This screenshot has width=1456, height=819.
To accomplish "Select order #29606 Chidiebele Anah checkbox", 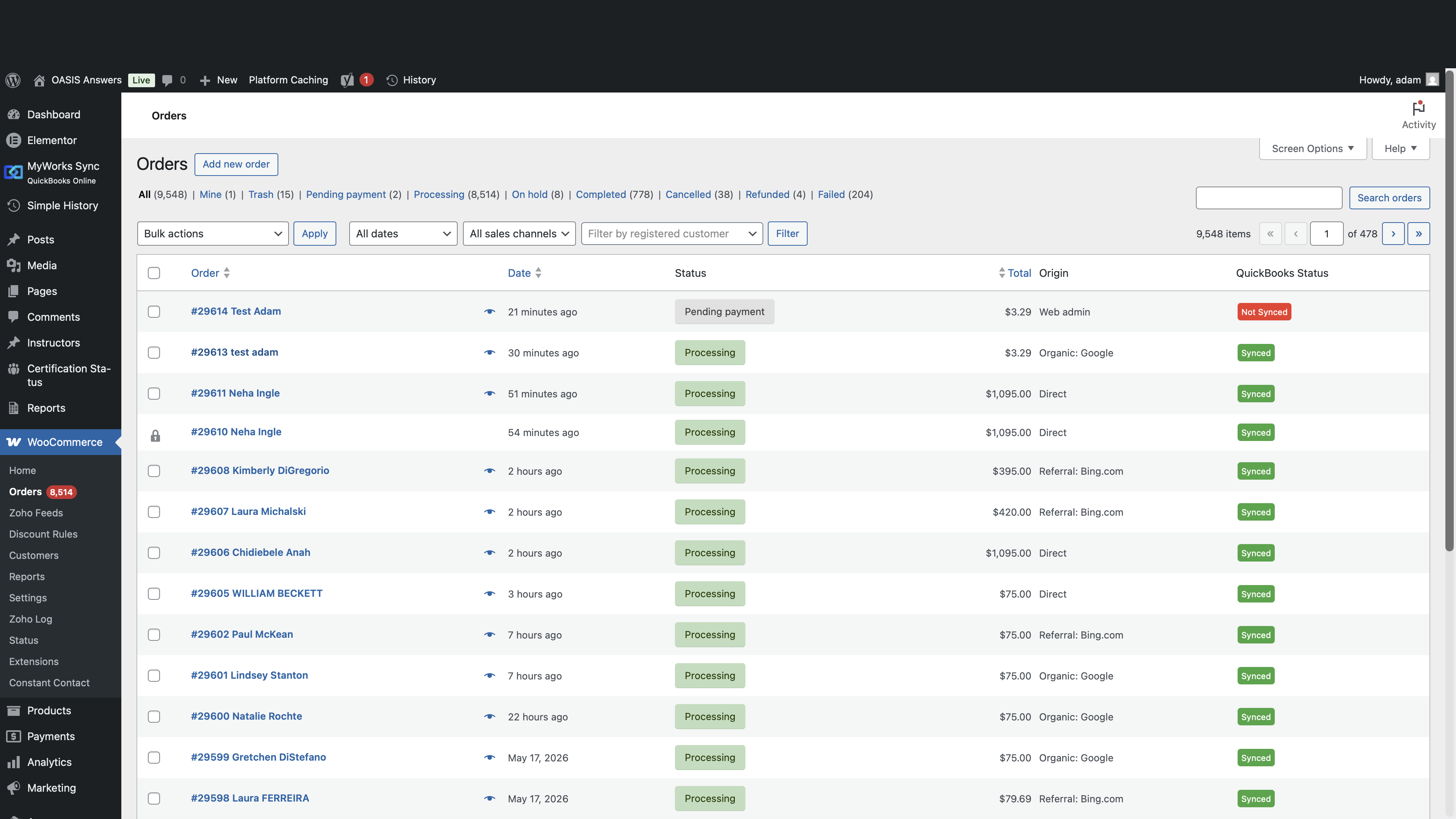I will pyautogui.click(x=154, y=553).
